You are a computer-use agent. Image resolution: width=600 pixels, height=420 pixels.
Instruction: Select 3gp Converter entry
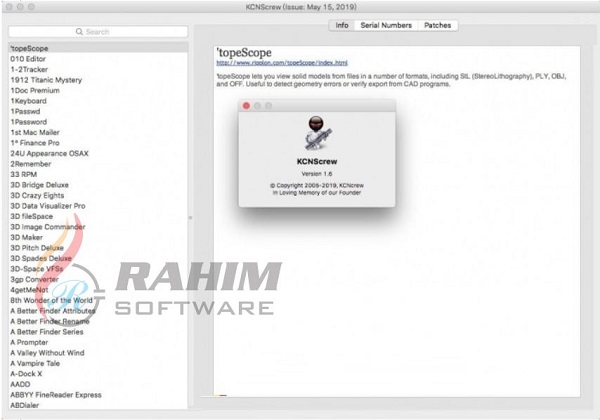[x=98, y=280]
